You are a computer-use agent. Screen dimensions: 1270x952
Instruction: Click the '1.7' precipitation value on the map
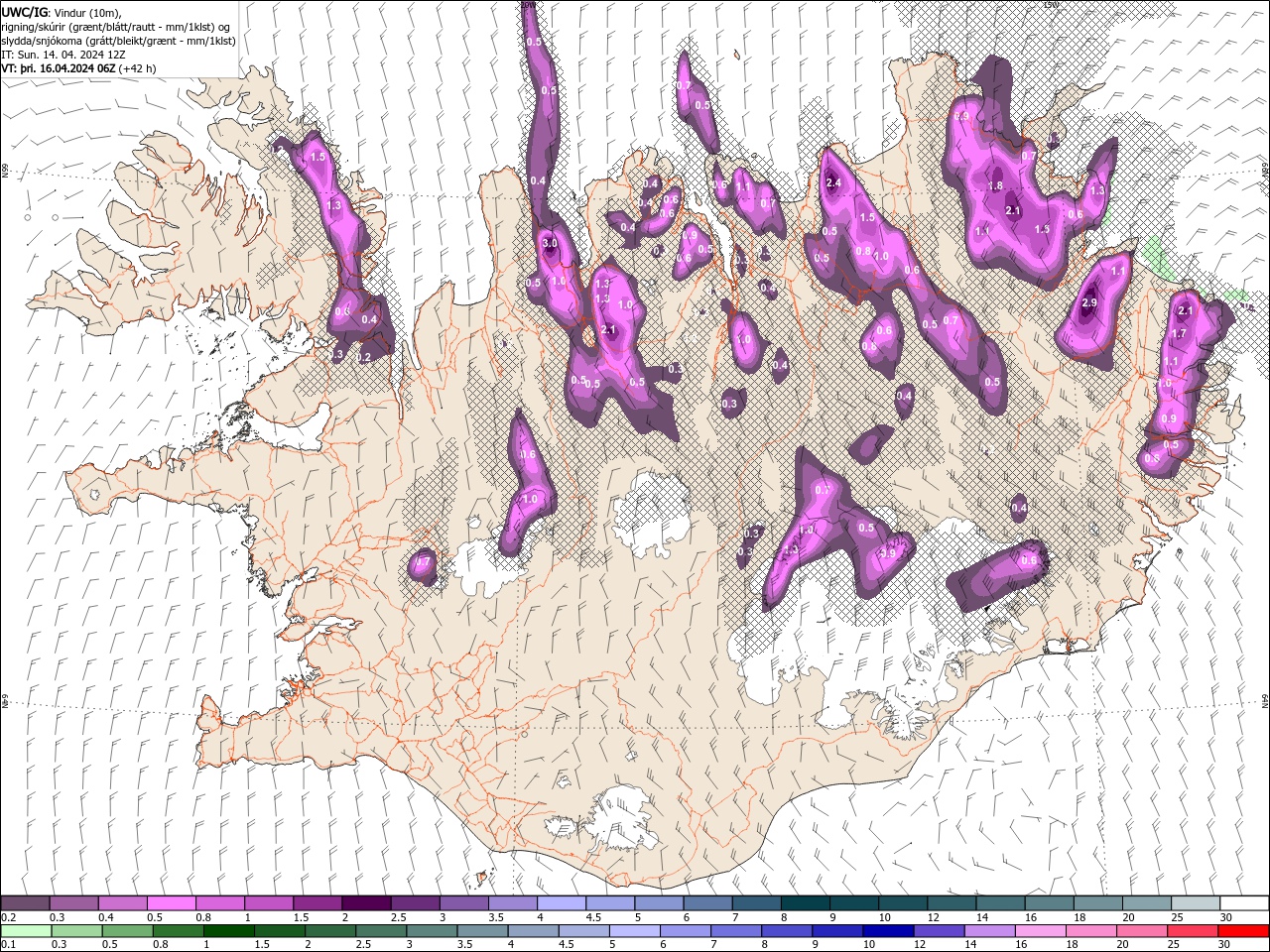click(1180, 334)
